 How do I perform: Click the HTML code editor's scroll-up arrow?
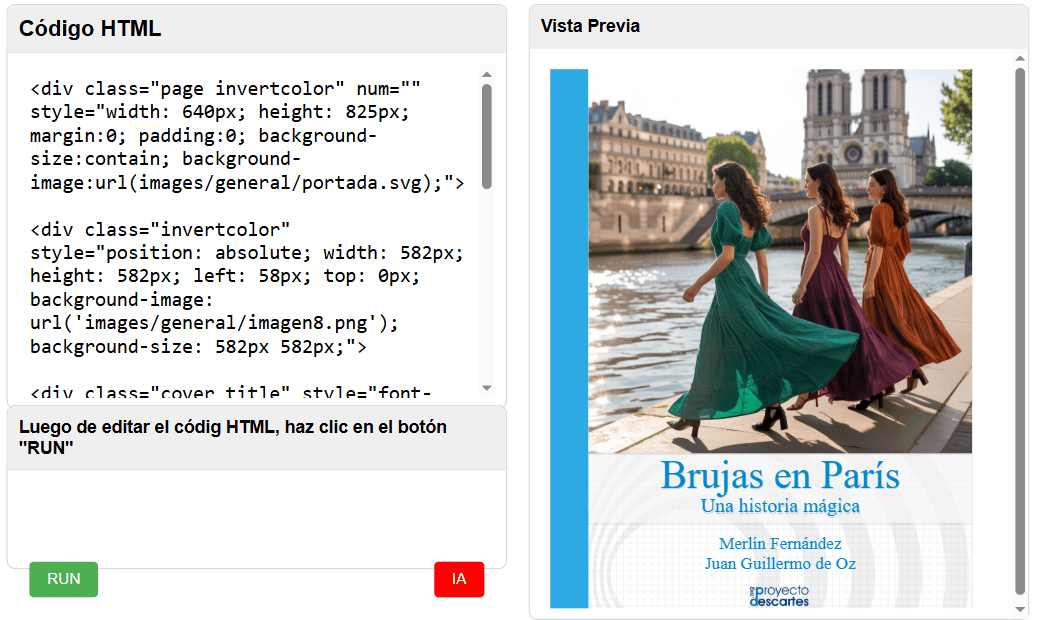(x=487, y=74)
